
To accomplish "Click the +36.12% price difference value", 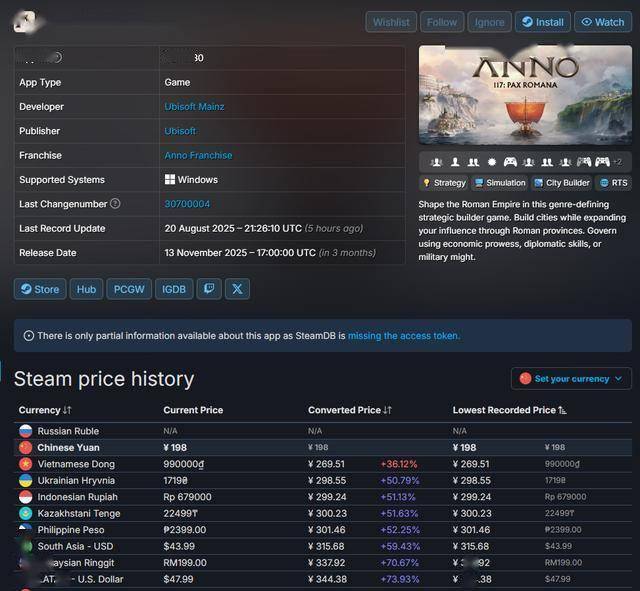I will [x=399, y=464].
